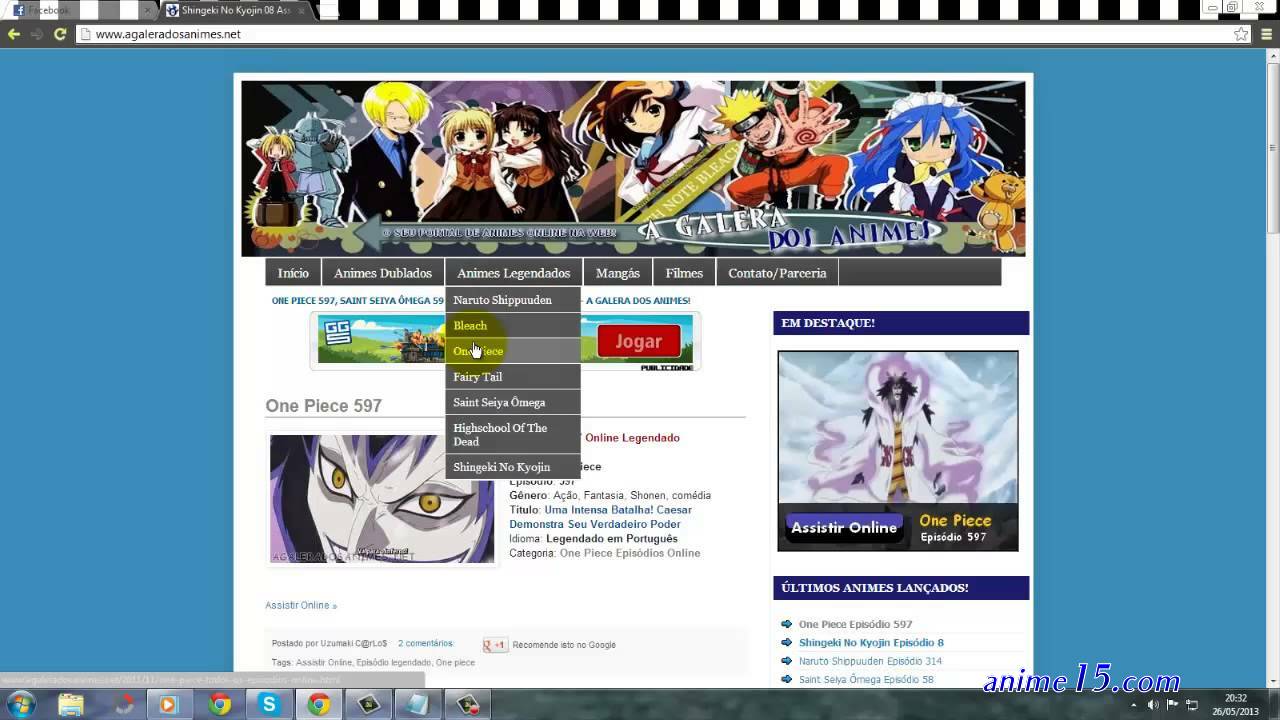Choose Highschool Of The Dead from dropdown

coord(512,434)
